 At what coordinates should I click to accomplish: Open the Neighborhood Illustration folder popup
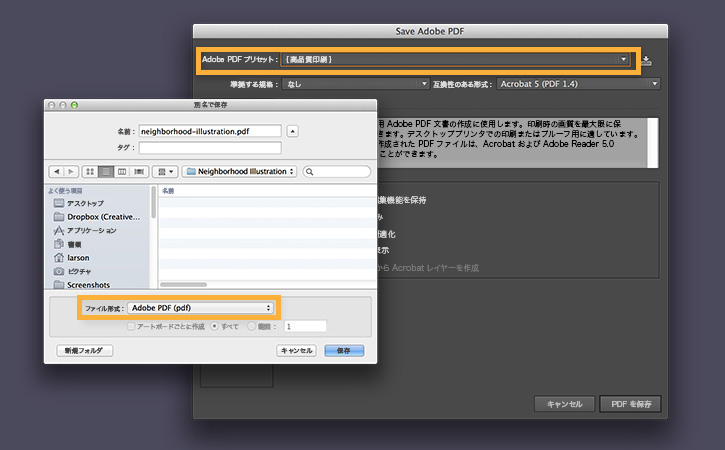point(240,172)
